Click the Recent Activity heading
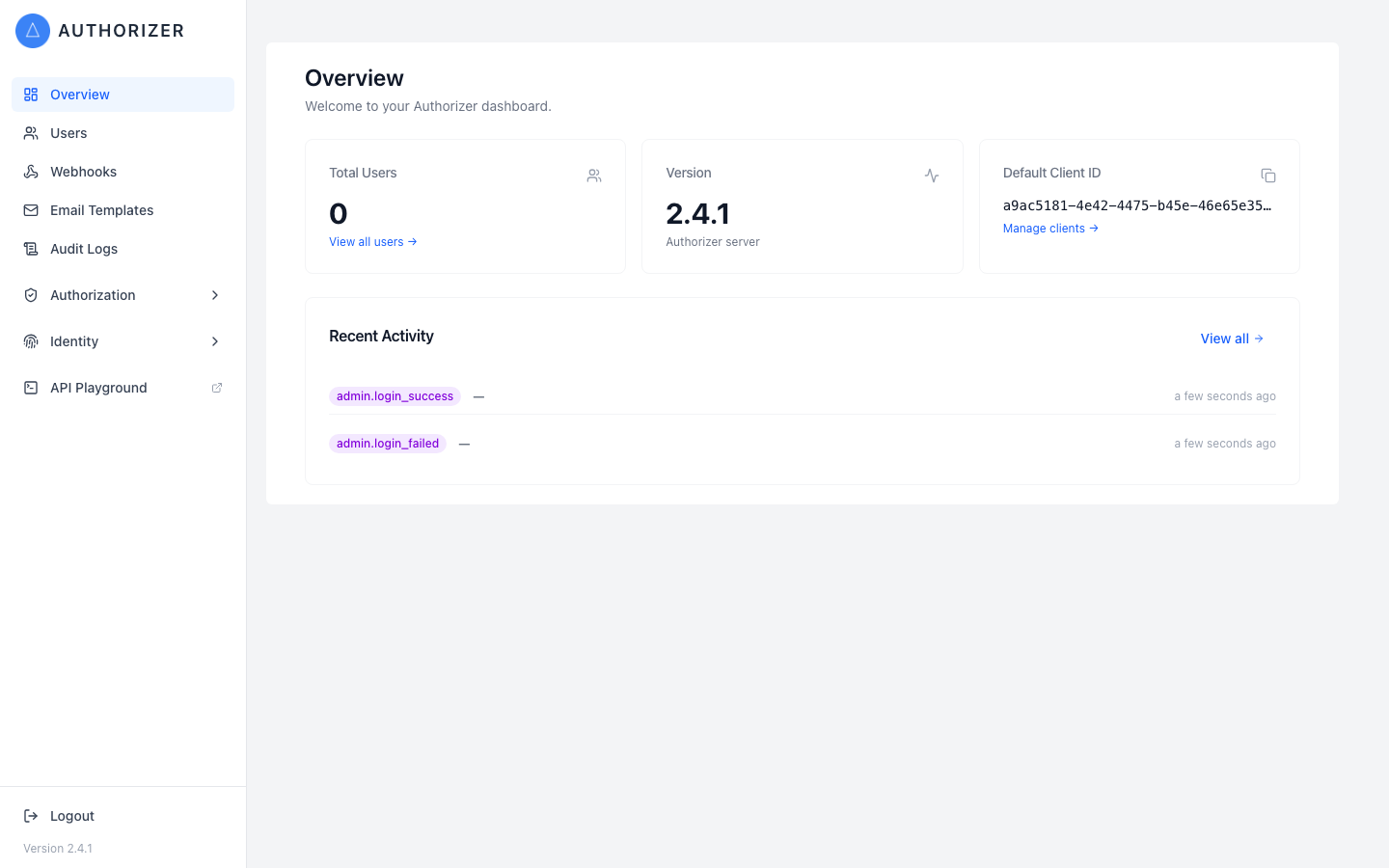 [x=381, y=336]
